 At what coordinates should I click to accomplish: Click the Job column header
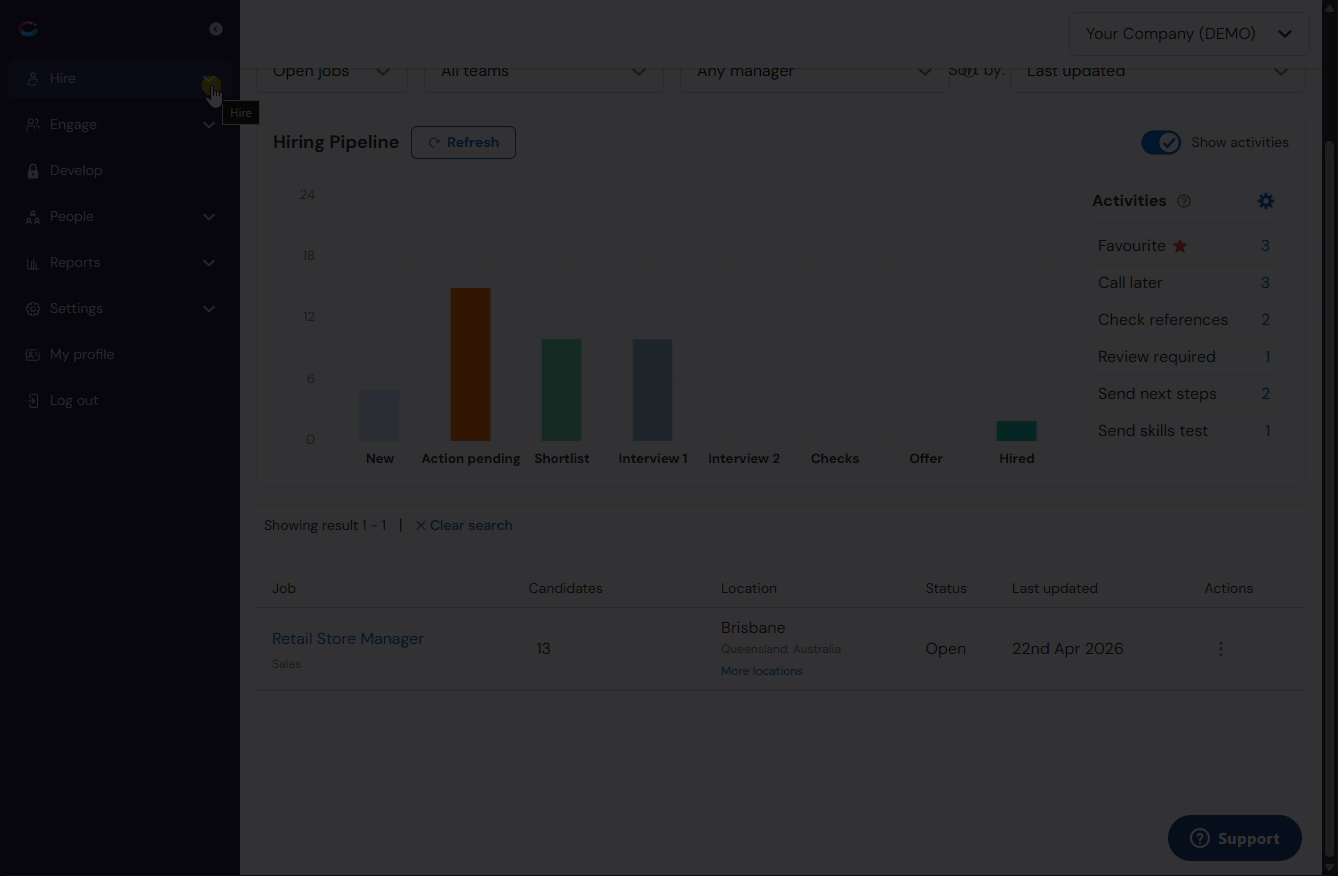click(284, 588)
